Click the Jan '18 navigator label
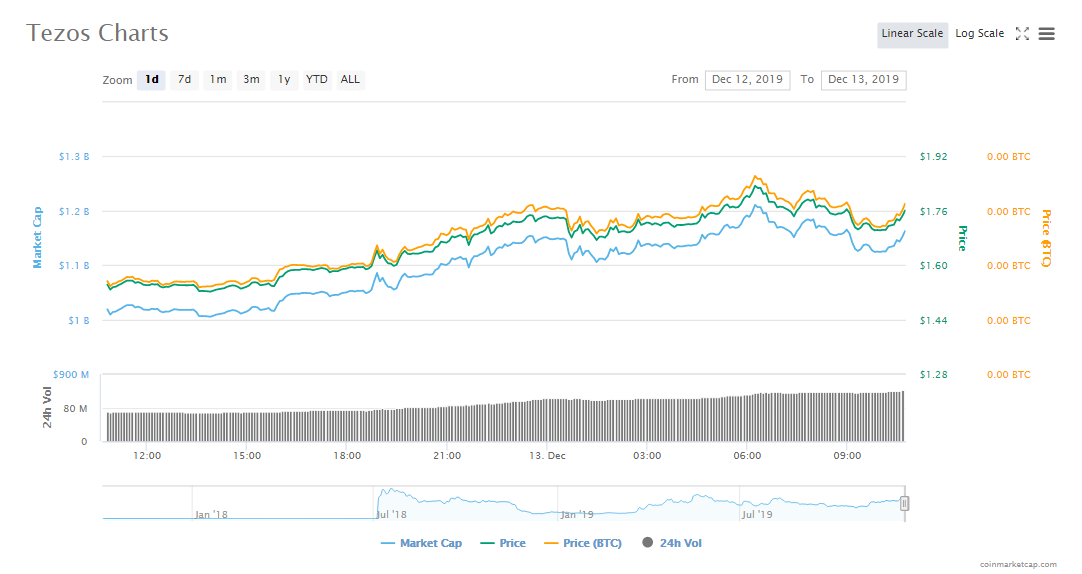This screenshot has width=1082, height=574. tap(211, 514)
